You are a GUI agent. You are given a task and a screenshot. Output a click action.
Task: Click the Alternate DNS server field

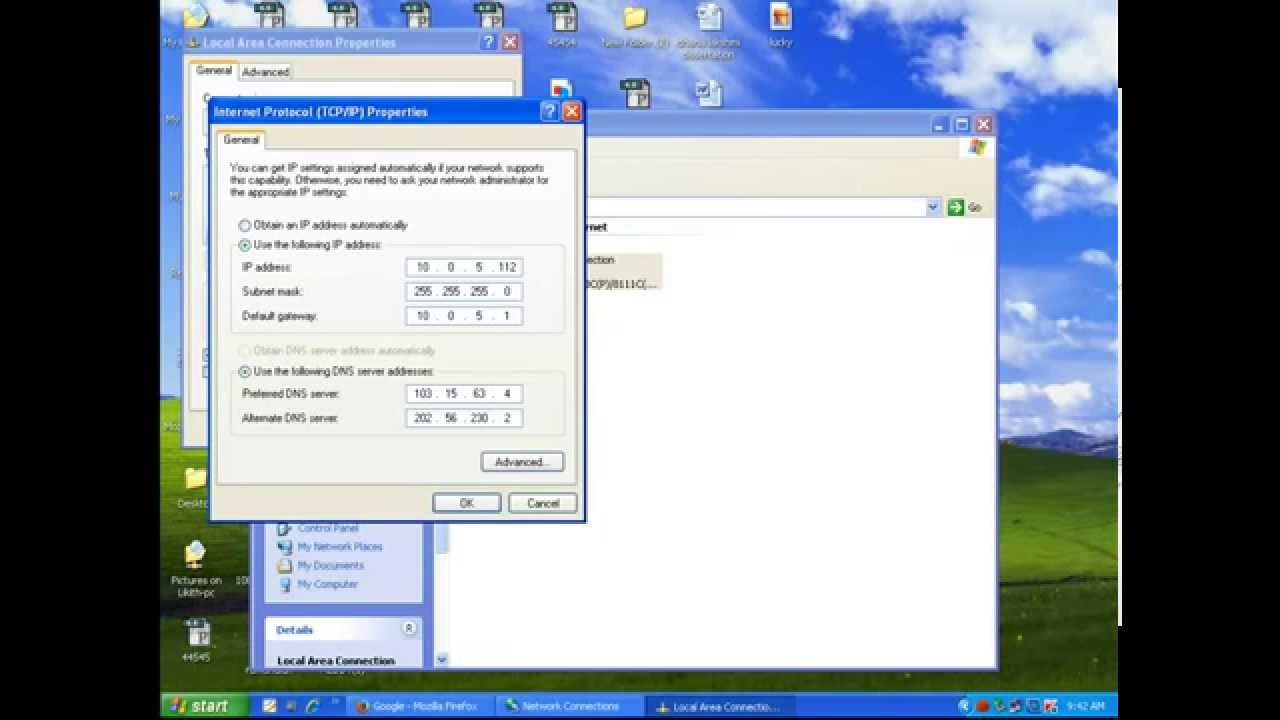464,417
